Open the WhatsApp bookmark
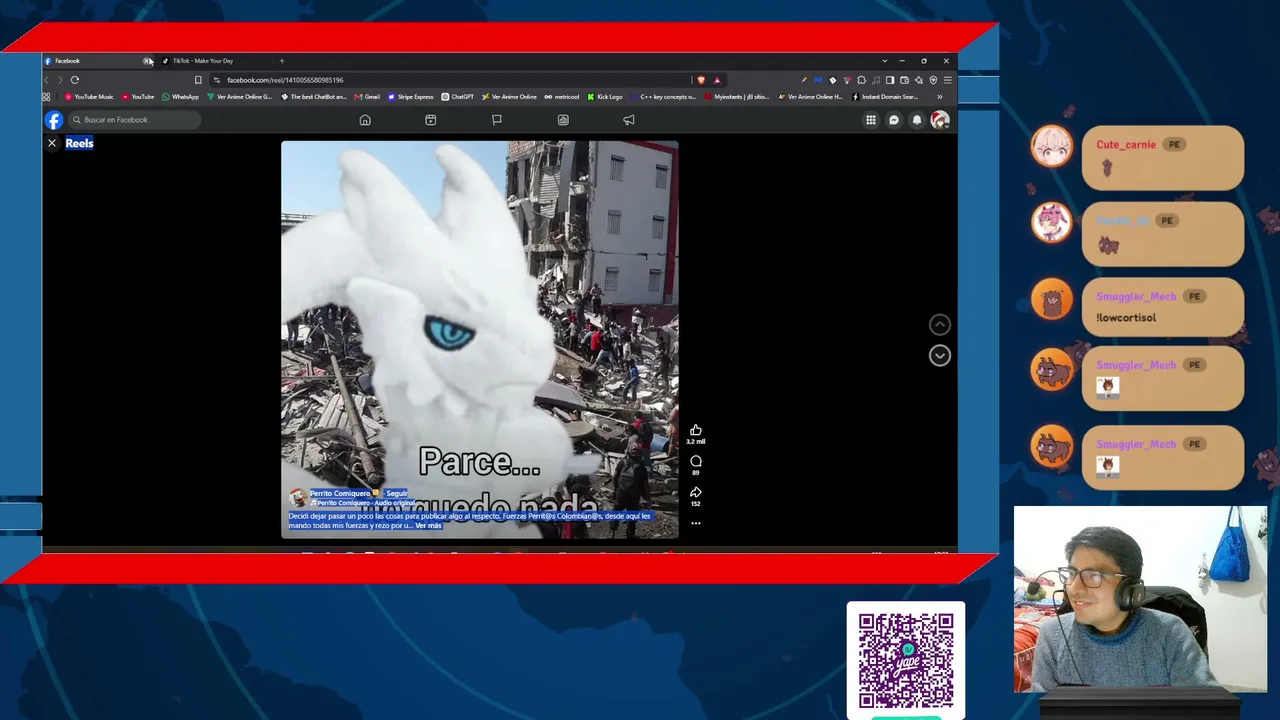This screenshot has width=1280, height=720. click(x=180, y=97)
